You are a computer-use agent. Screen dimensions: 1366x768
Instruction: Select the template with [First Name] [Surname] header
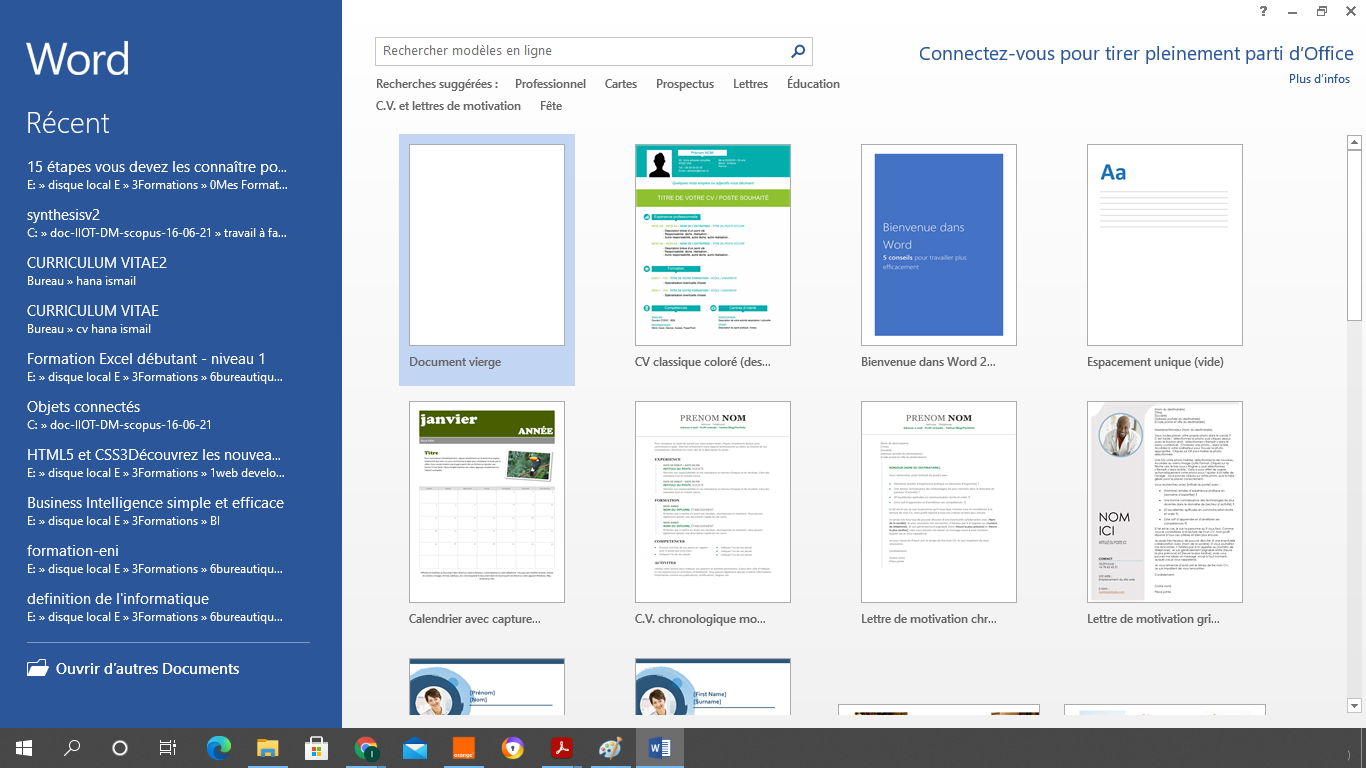click(713, 686)
